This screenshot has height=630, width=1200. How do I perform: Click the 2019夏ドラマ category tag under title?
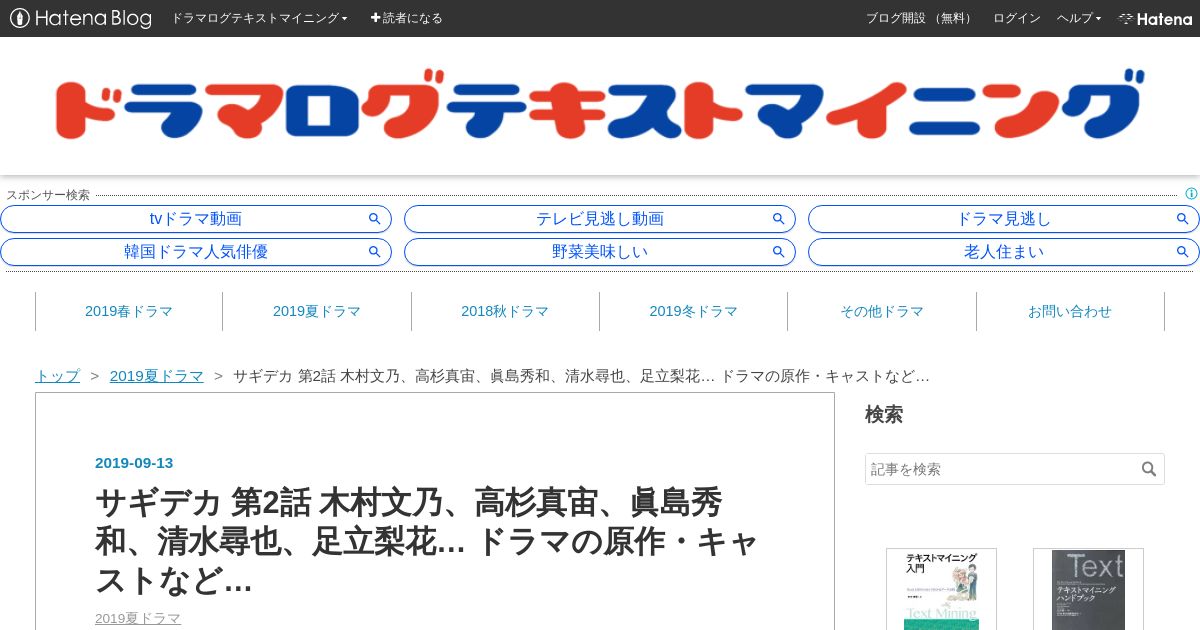point(138,618)
